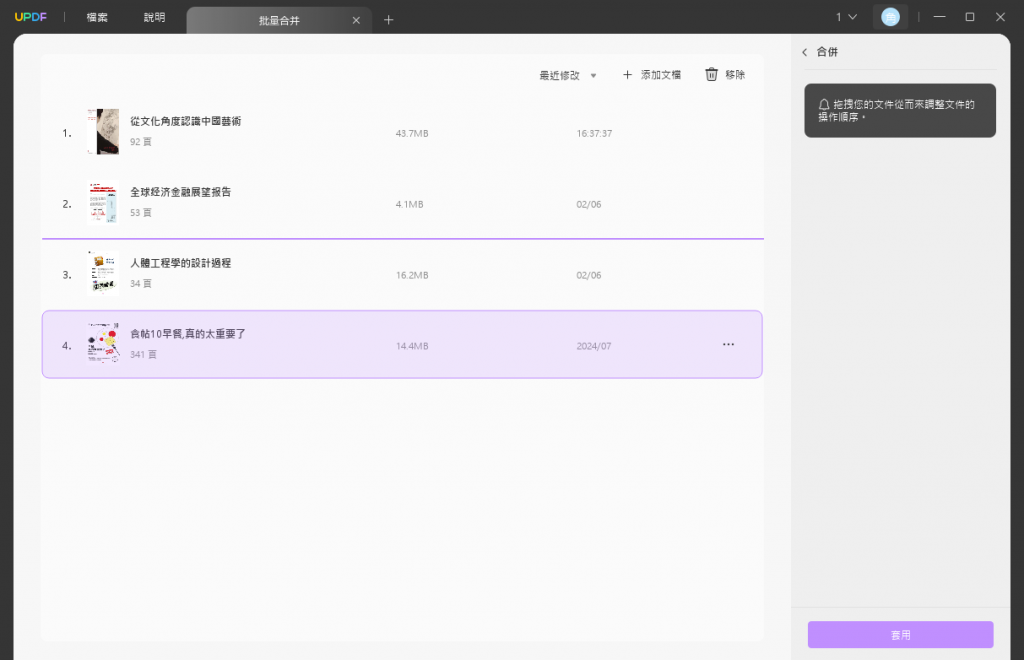Viewport: 1024px width, 660px height.
Task: Select thumbnail of 人體工程學的設計過程
Action: point(103,274)
